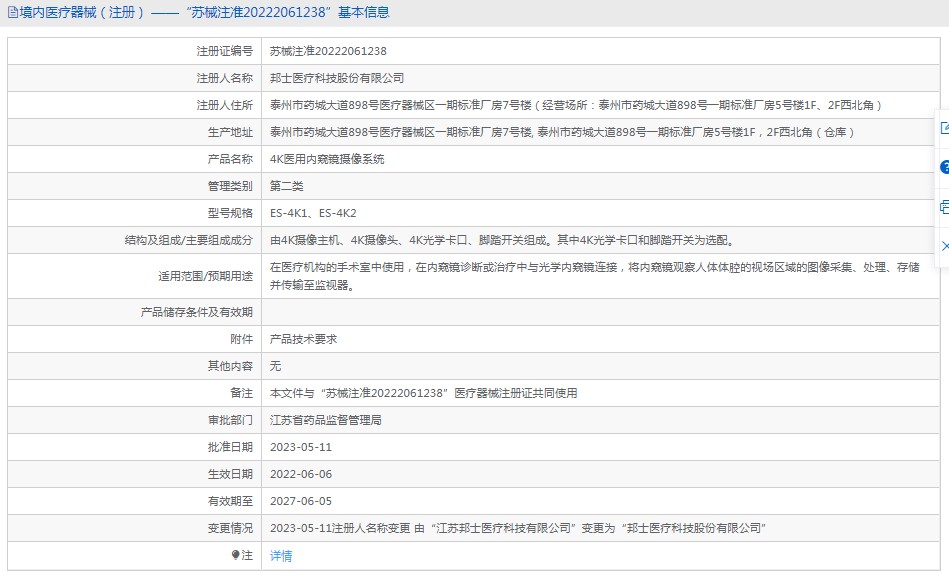
Task: Click the 生产地址 address value
Action: tap(562, 132)
